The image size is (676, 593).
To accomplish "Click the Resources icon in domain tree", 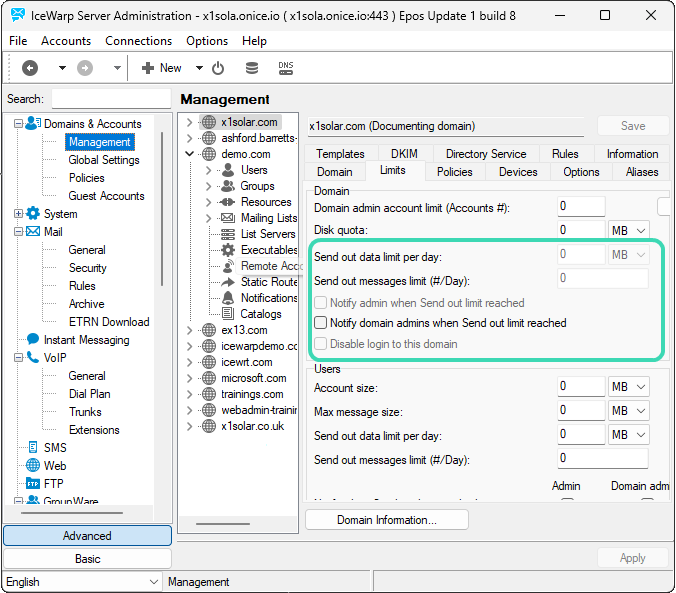I will pos(227,202).
